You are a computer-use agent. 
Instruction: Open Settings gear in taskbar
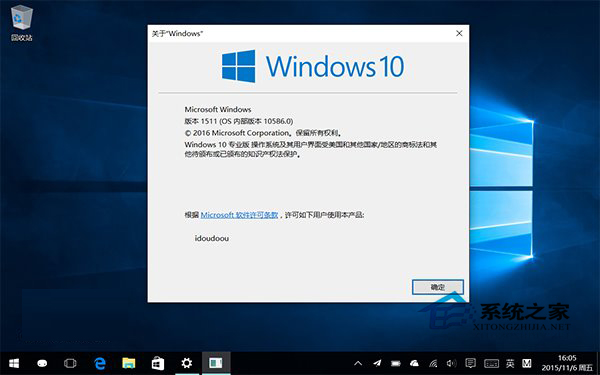click(x=187, y=363)
